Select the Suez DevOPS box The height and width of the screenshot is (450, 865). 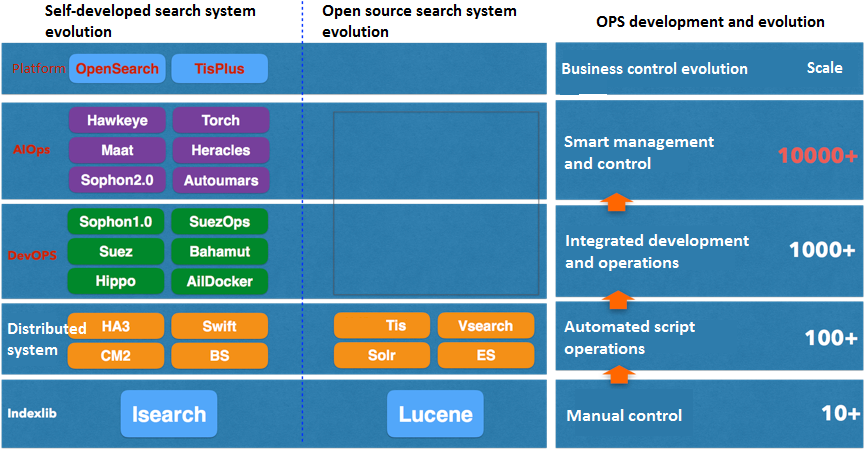click(x=116, y=251)
